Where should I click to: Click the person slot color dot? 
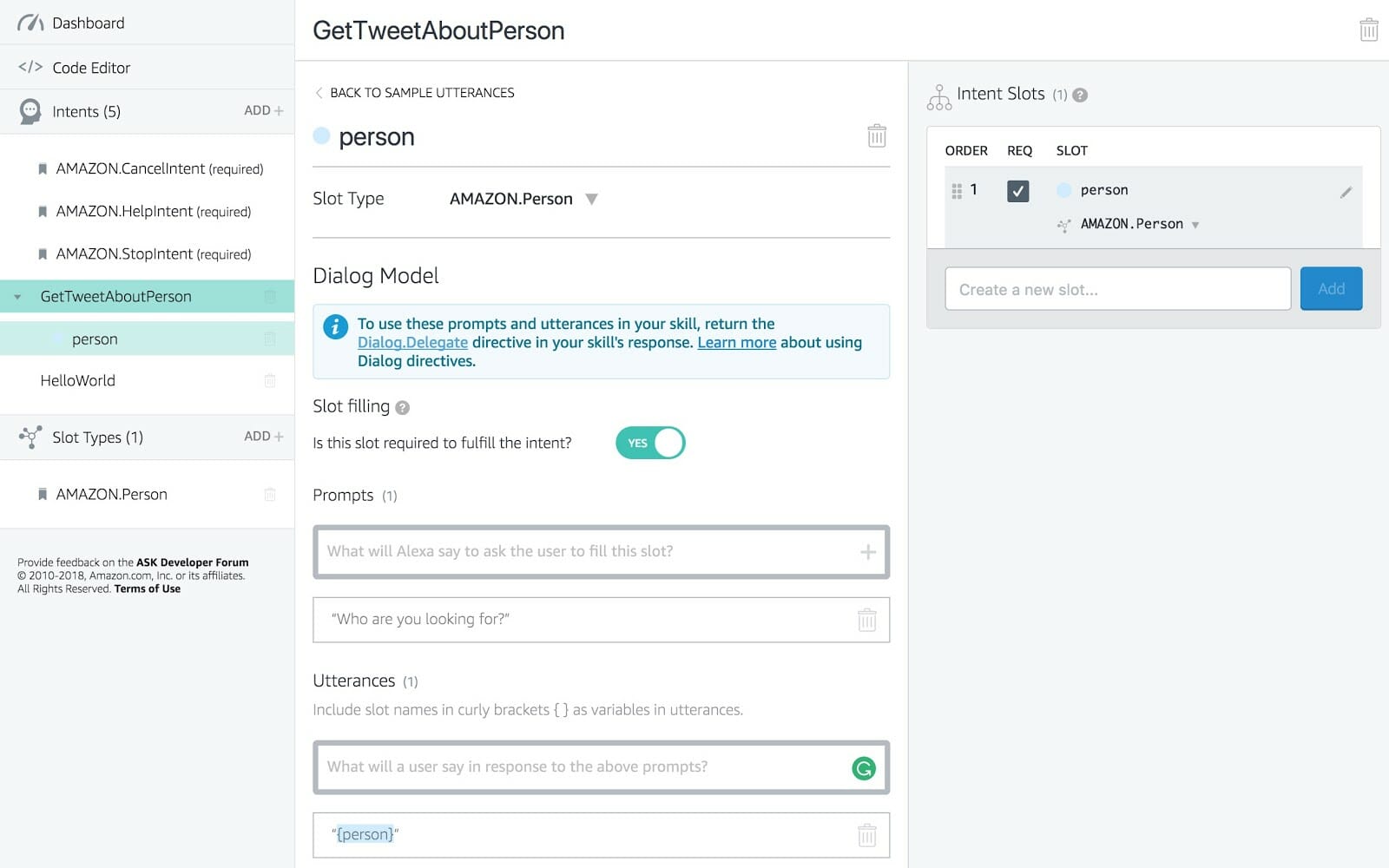click(321, 135)
